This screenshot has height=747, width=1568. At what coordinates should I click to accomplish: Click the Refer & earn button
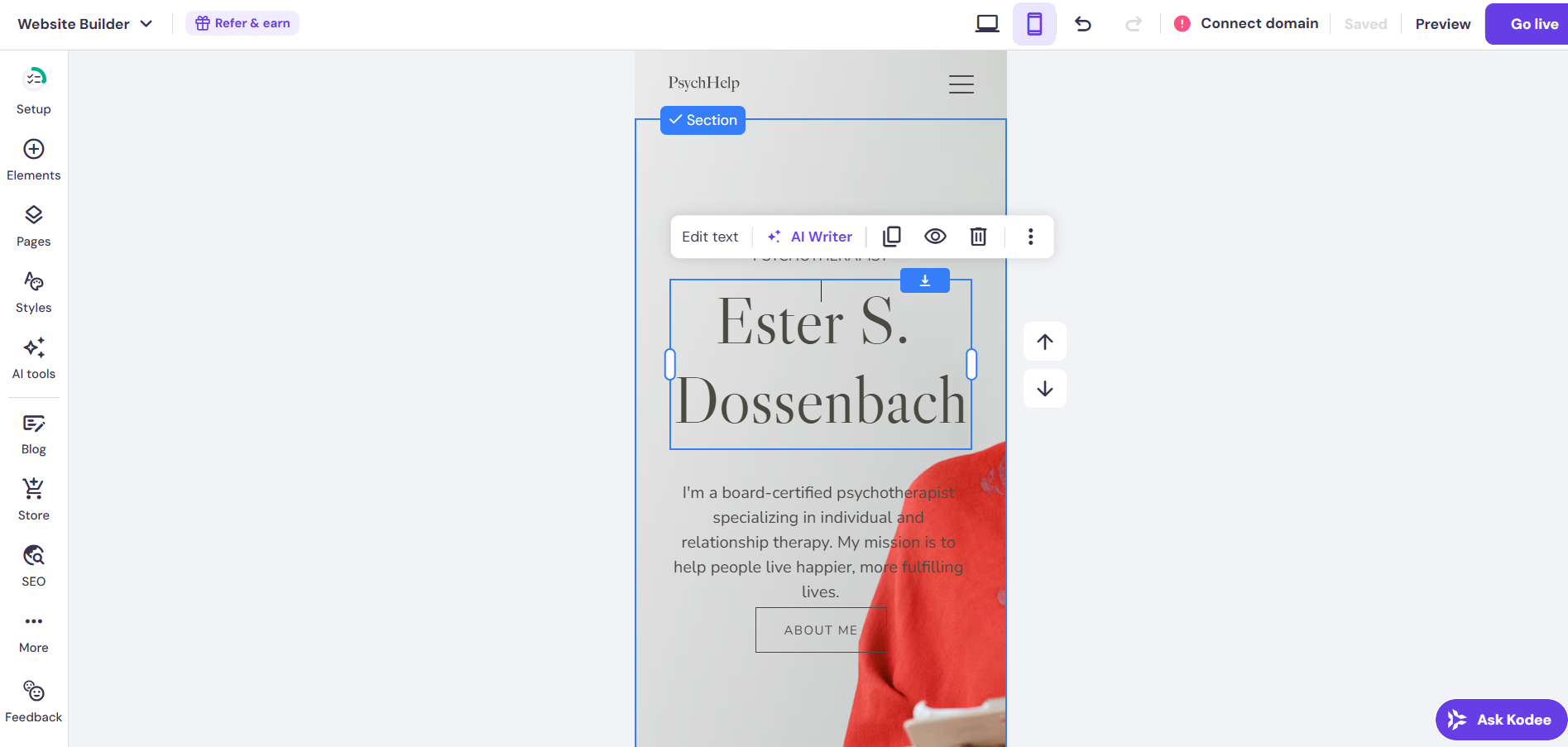pos(242,23)
